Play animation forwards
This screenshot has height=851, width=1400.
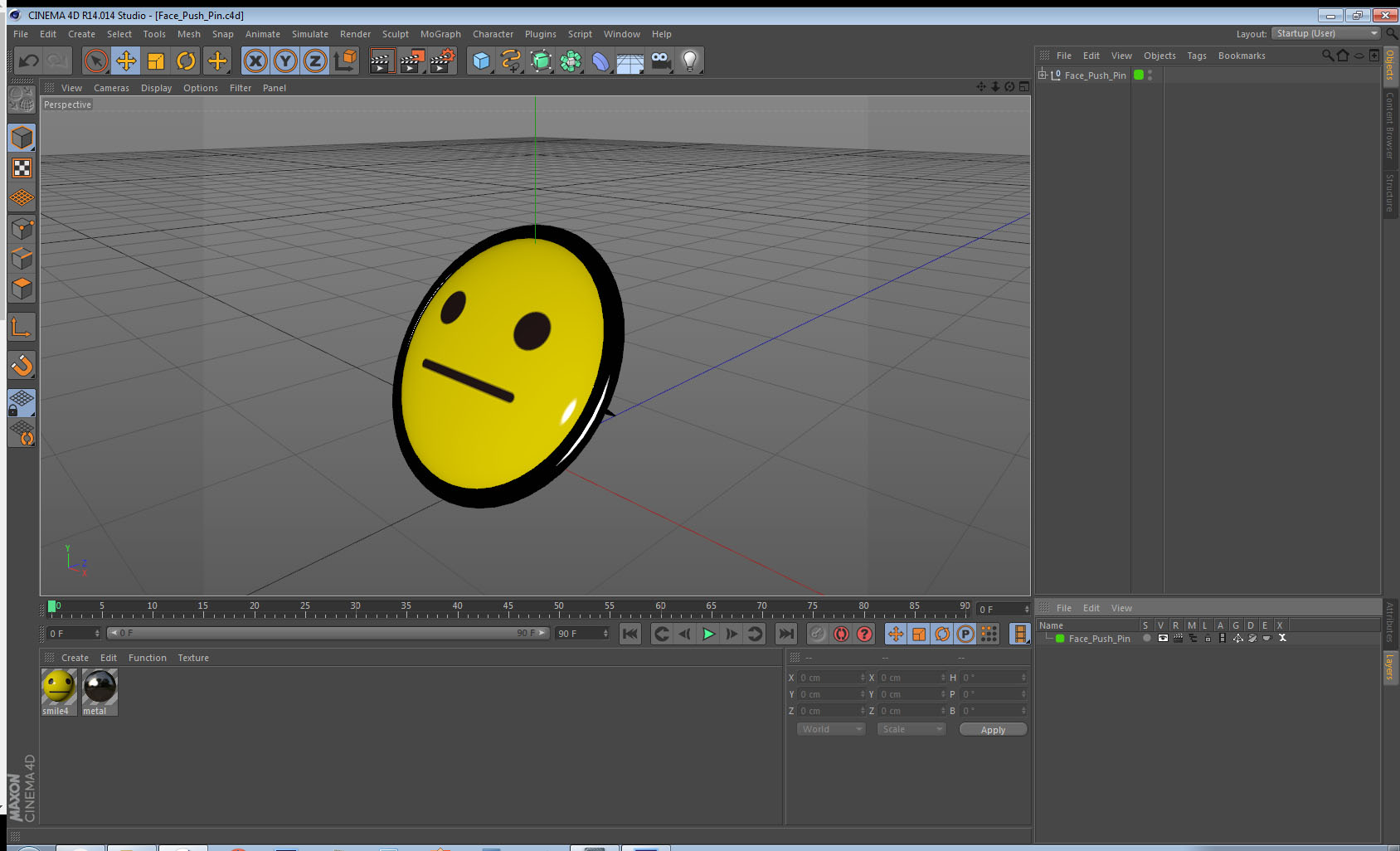[708, 634]
